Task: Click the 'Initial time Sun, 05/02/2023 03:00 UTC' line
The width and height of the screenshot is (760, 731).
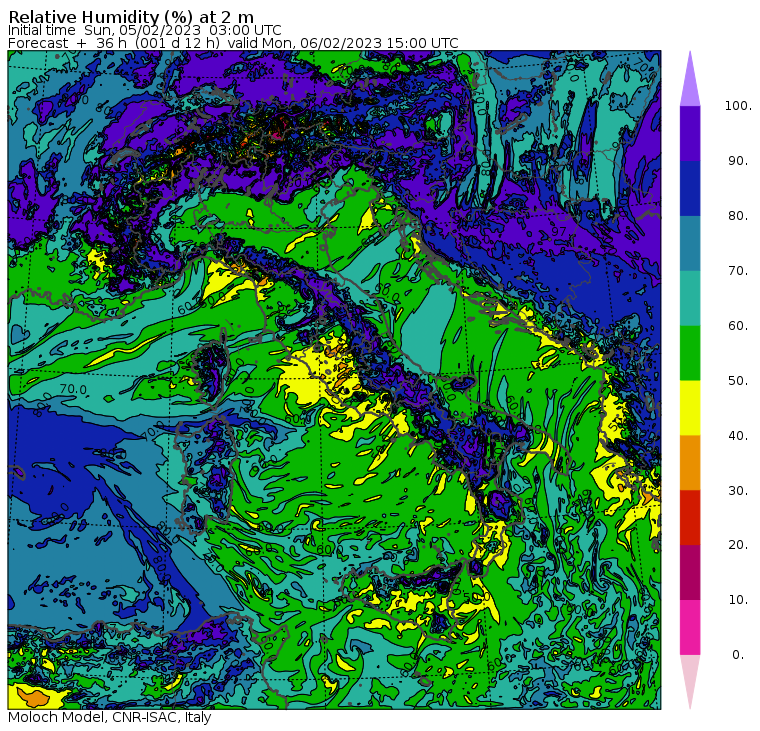Action: 144,30
